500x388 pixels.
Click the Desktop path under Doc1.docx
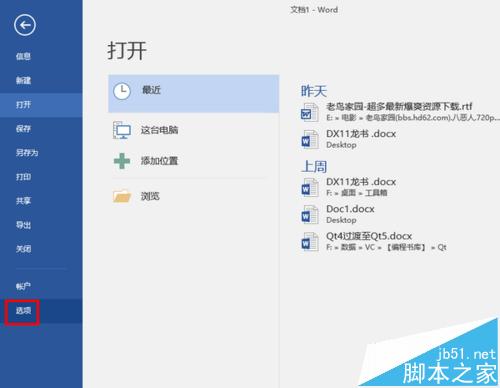coord(341,220)
